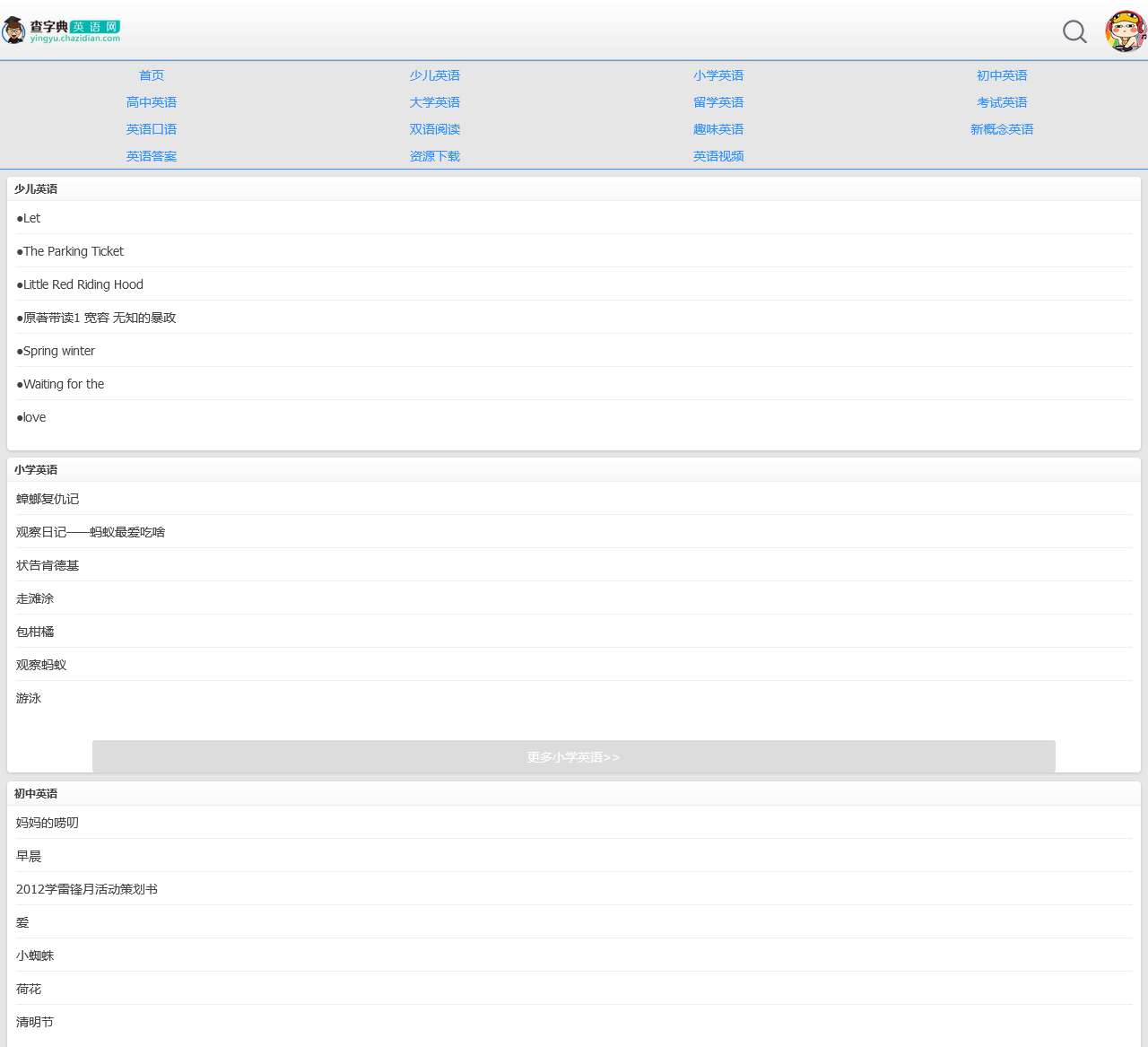Open the cartoon avatar icon
The height and width of the screenshot is (1047, 1148).
(x=1125, y=31)
